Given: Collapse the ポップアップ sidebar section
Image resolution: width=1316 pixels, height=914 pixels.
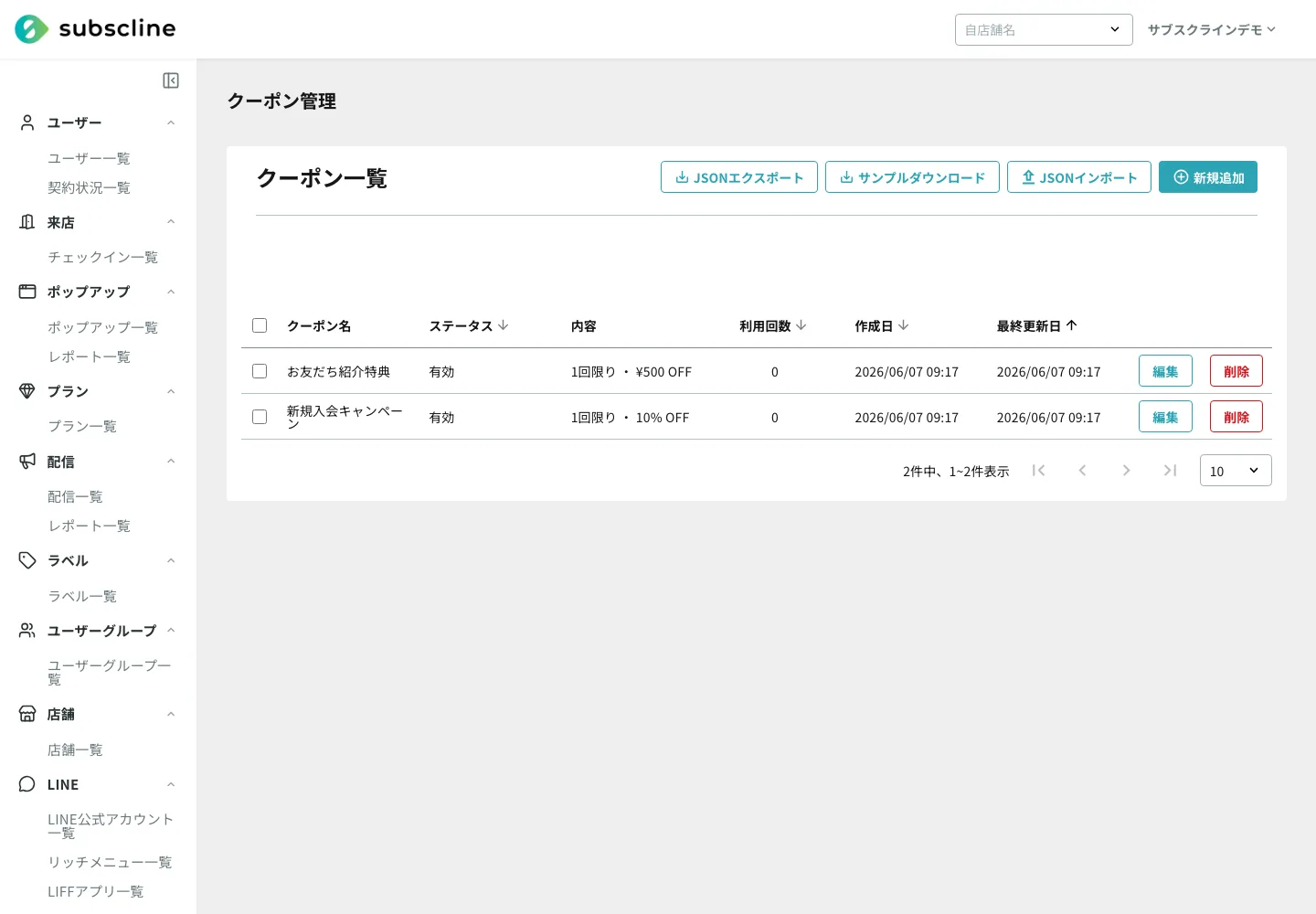Looking at the screenshot, I should [171, 292].
